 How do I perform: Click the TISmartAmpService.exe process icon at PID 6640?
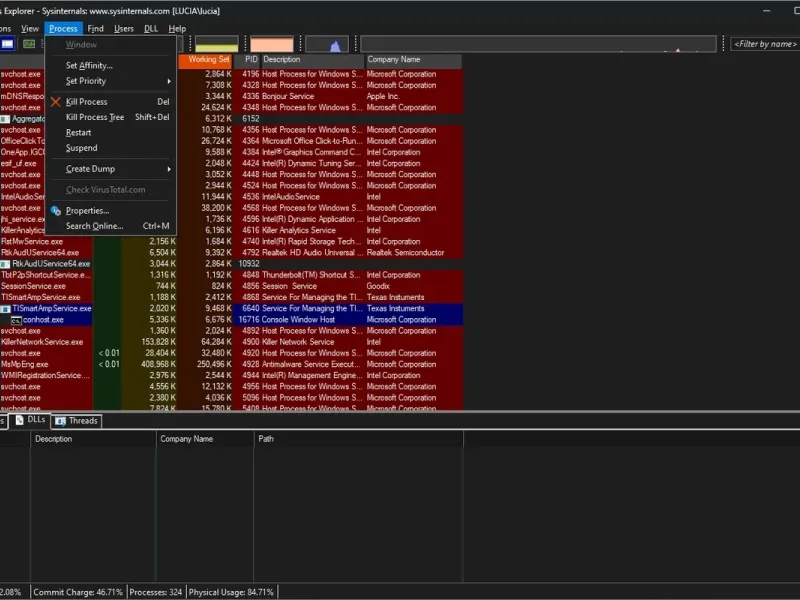pos(6,309)
